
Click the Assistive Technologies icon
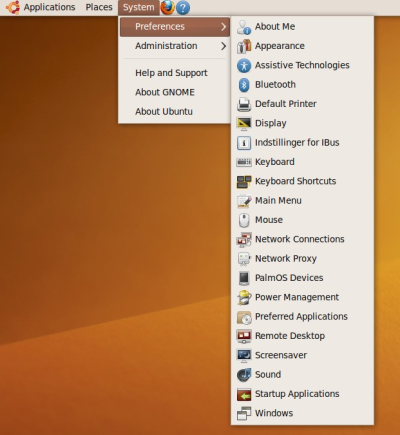pyautogui.click(x=244, y=65)
